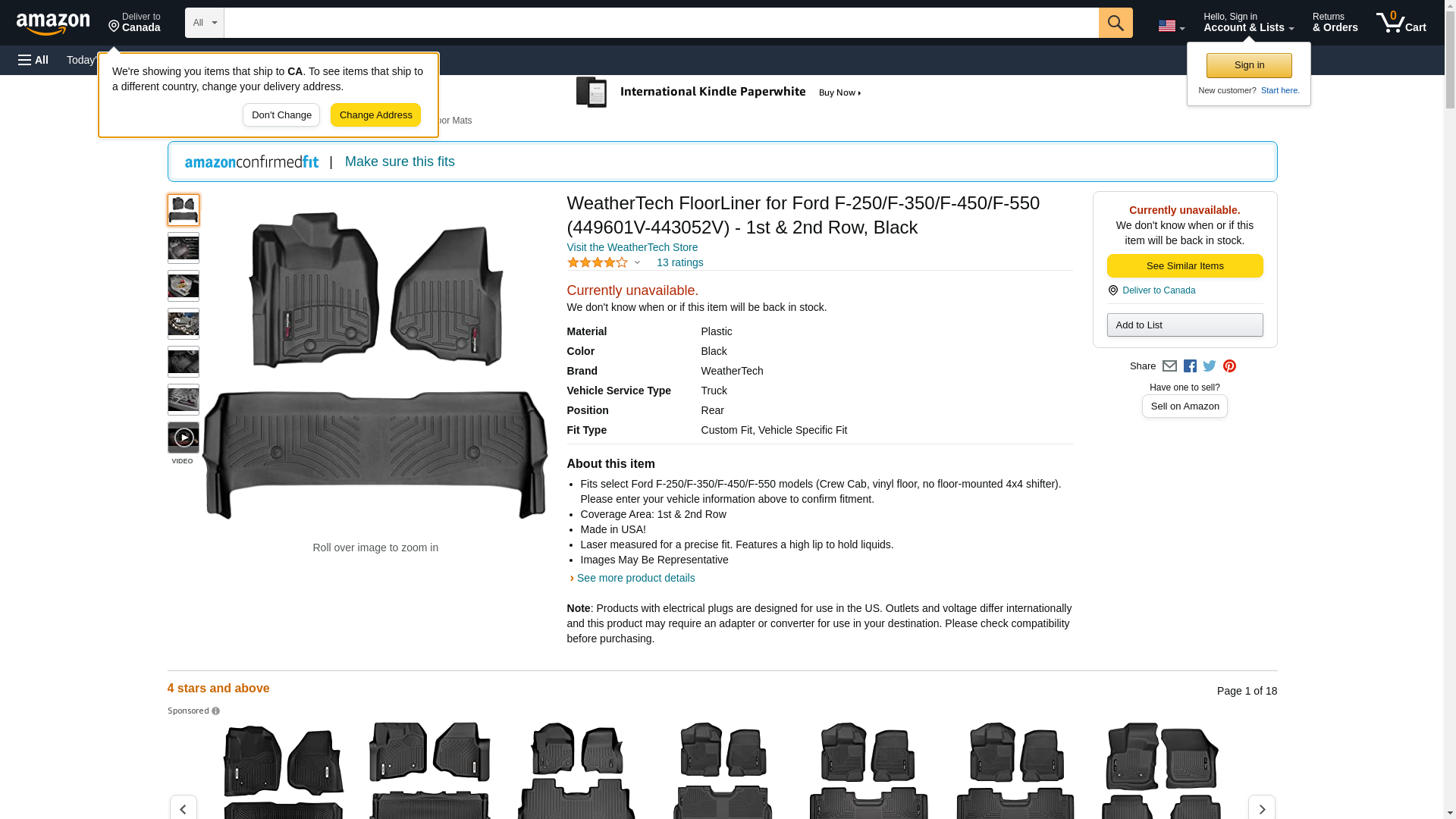Expand the search category All dropdown

[204, 23]
